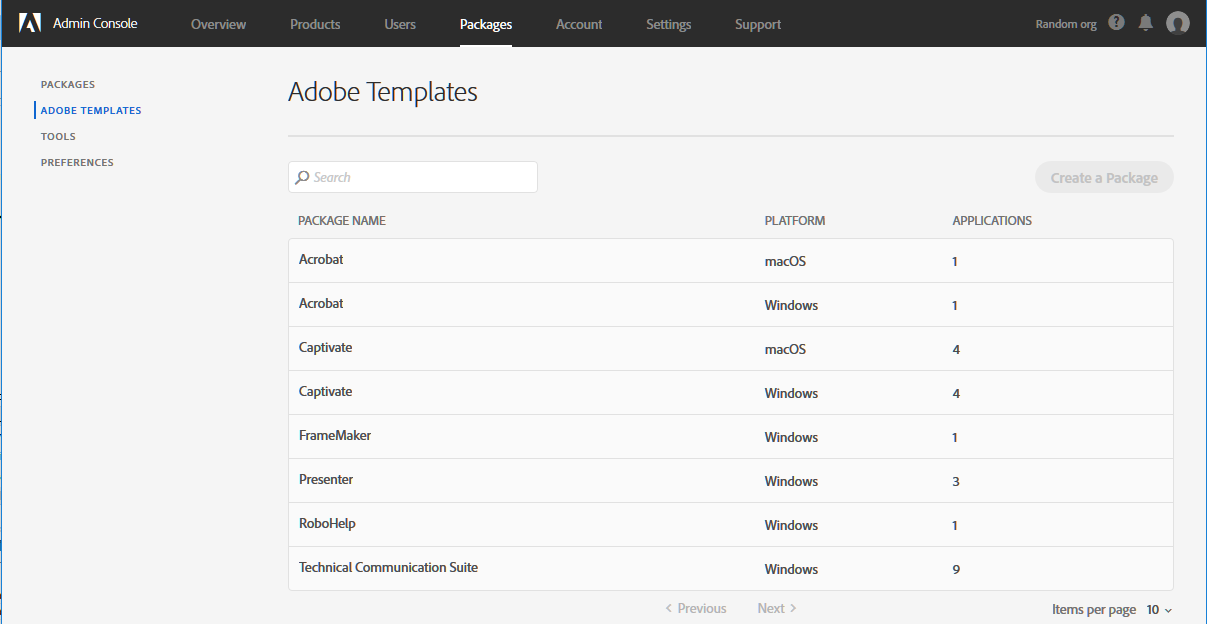
Task: Open the notifications bell icon
Action: click(1146, 23)
